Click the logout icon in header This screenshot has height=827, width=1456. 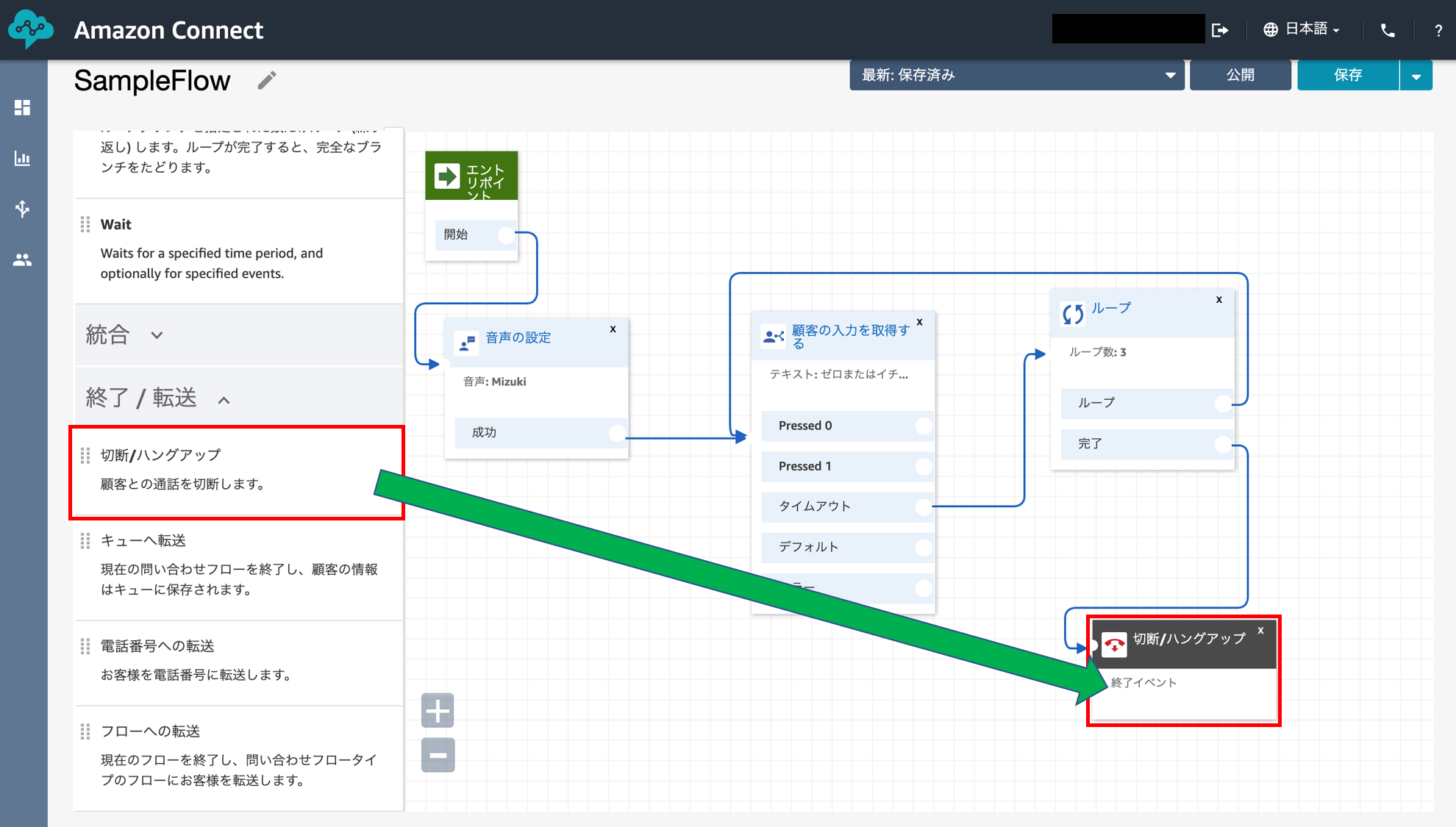[1220, 30]
